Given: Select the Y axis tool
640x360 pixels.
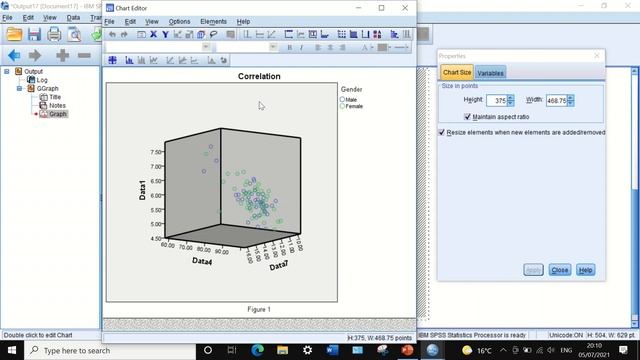Looking at the screenshot, I should coord(165,35).
